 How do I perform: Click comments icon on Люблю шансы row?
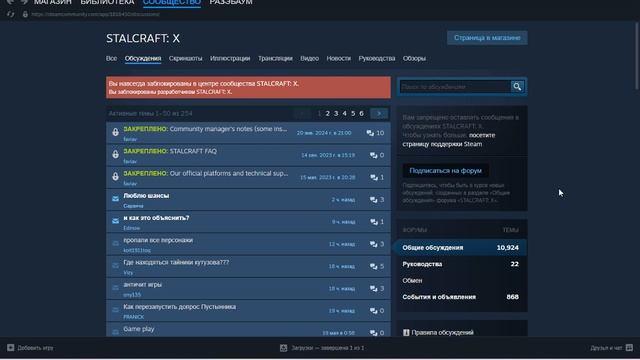pos(373,200)
